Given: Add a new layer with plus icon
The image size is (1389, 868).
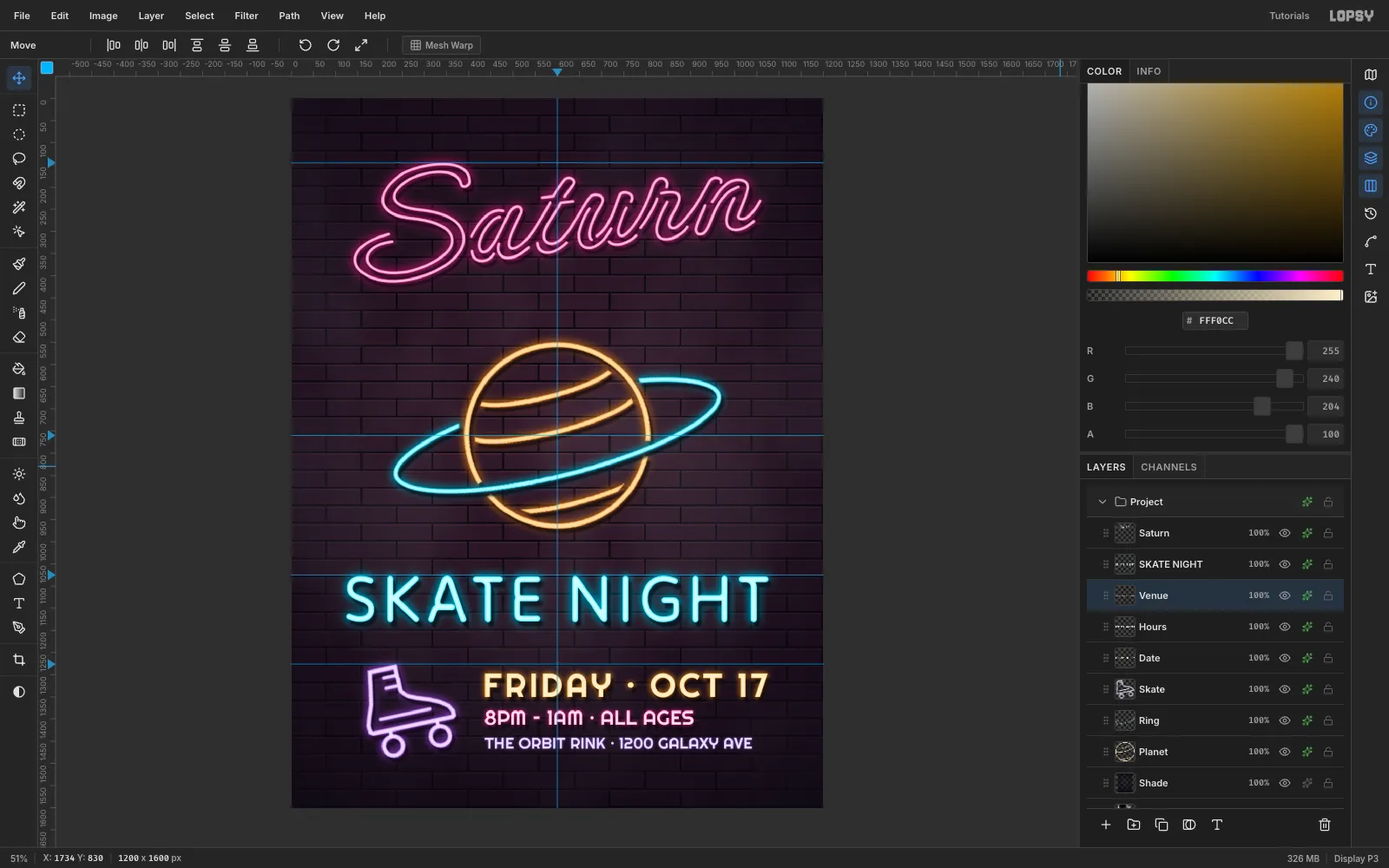Looking at the screenshot, I should tap(1106, 825).
